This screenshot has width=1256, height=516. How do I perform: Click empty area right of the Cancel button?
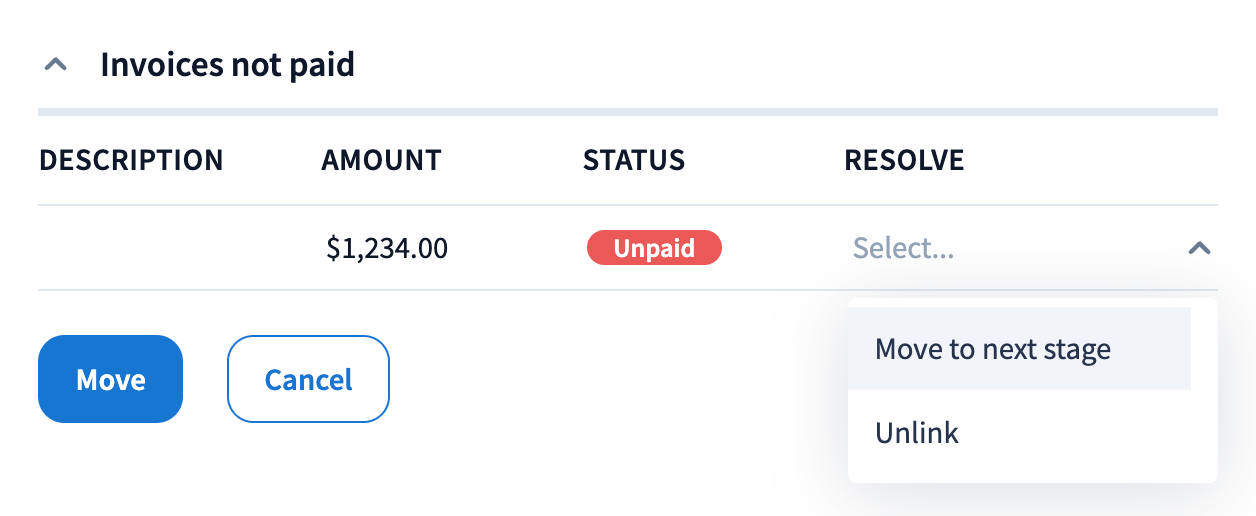tap(600, 380)
